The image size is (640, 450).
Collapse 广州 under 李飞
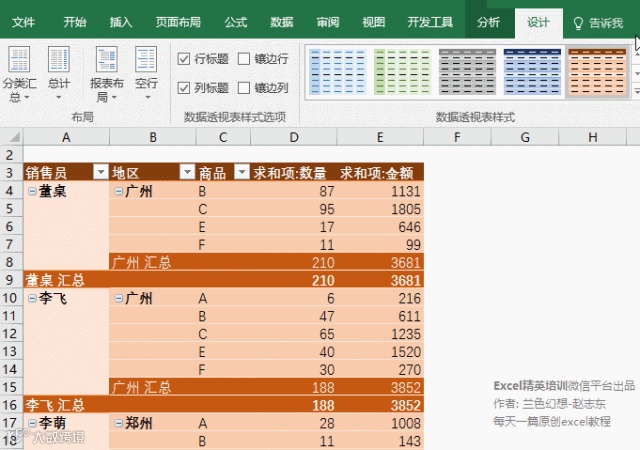[x=119, y=298]
